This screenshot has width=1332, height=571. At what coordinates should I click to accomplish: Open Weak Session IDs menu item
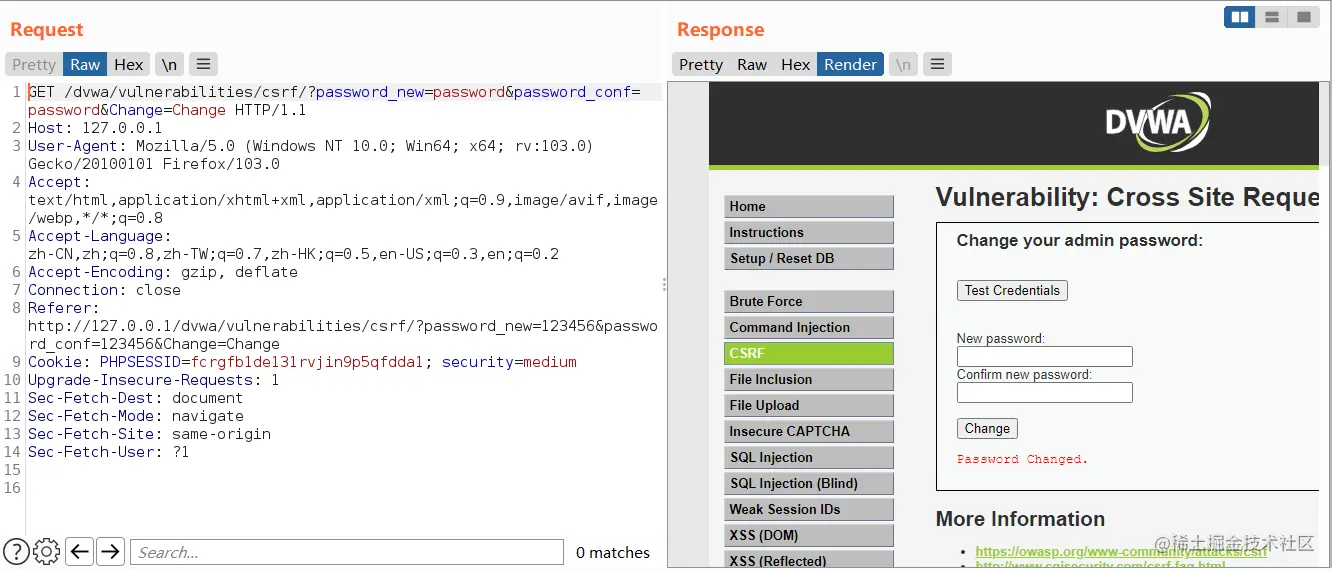coord(808,509)
